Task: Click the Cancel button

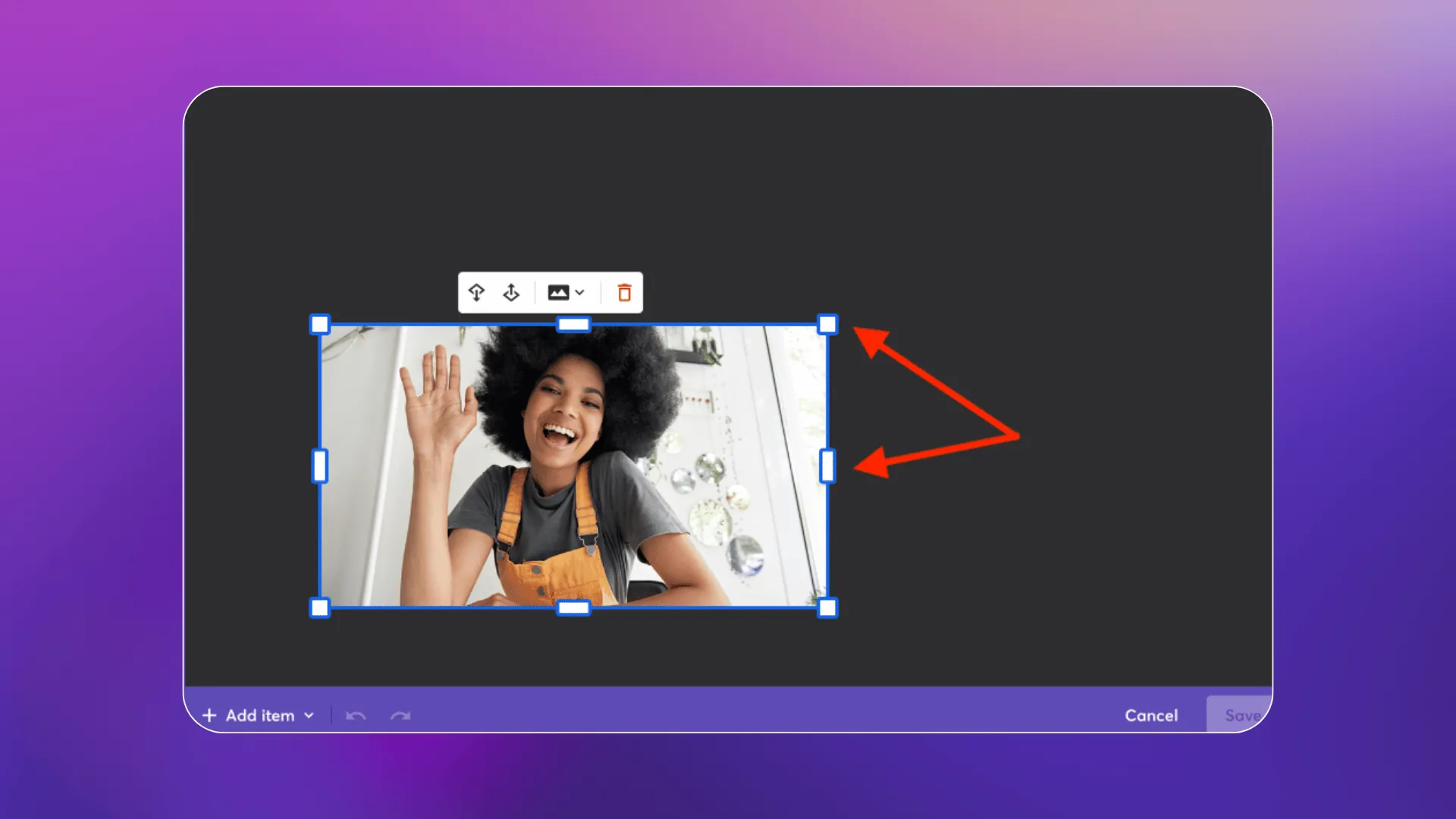Action: click(x=1151, y=715)
